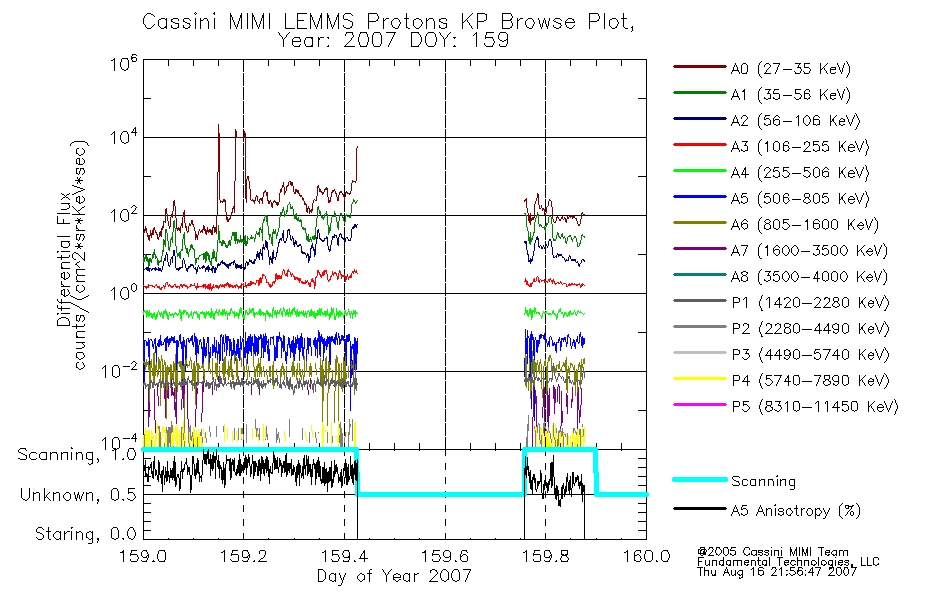The width and height of the screenshot is (950, 600).
Task: Click the black A5 Anisotropy legend line
Action: tap(700, 508)
